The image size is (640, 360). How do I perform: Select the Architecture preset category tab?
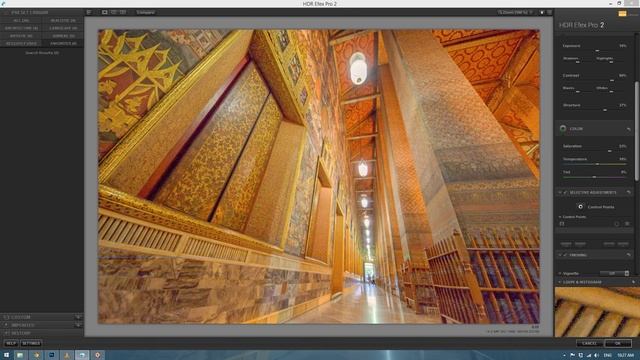pyautogui.click(x=21, y=28)
